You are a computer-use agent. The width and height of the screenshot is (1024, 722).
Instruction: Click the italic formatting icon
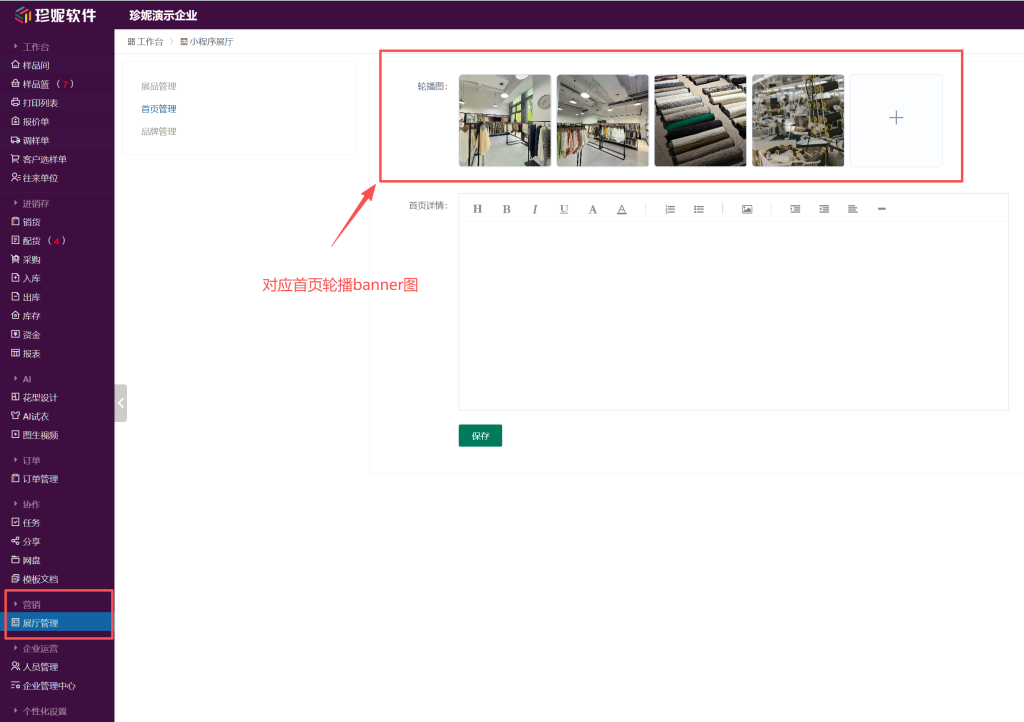(535, 209)
